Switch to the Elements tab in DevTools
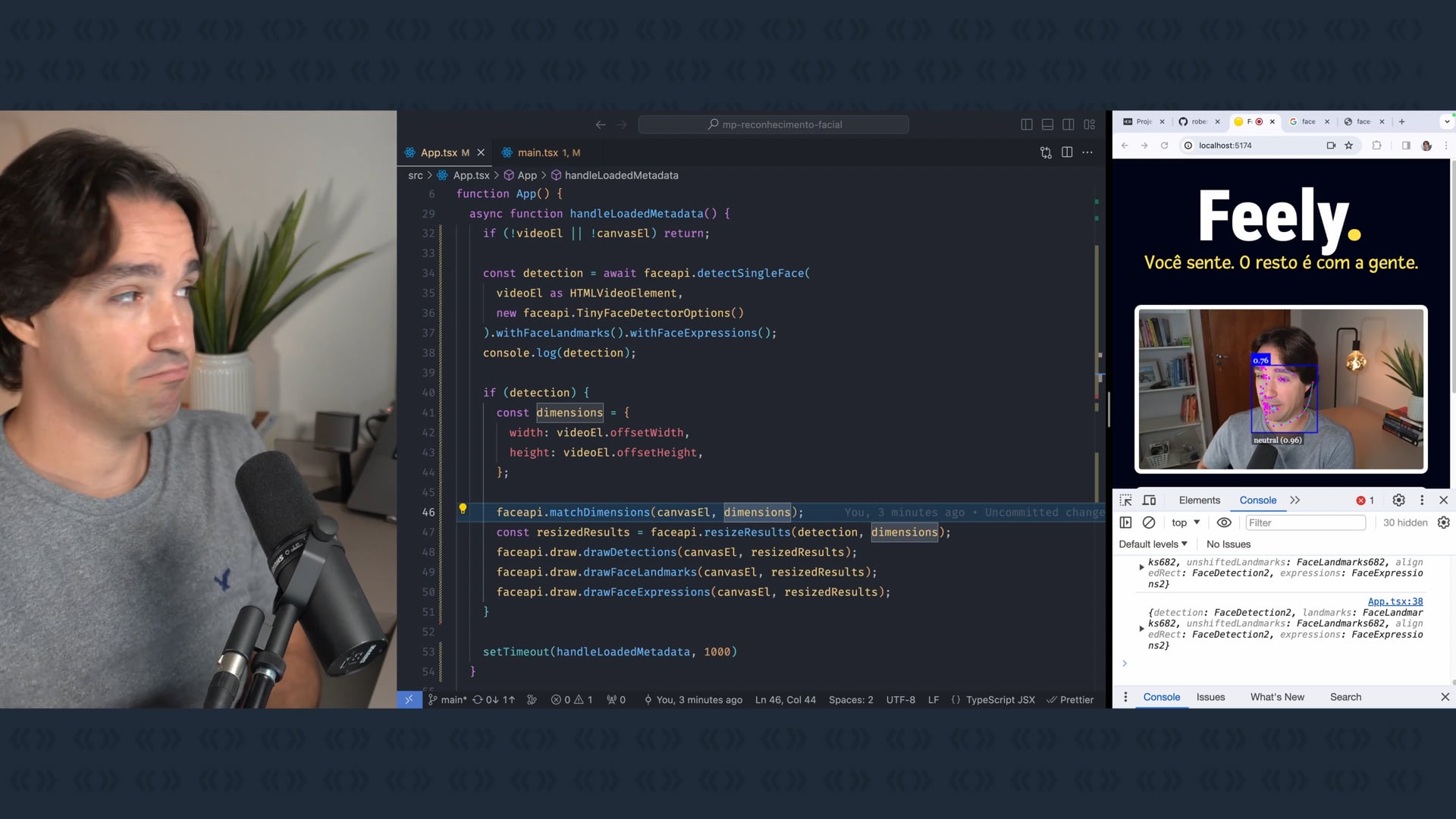 (1199, 500)
